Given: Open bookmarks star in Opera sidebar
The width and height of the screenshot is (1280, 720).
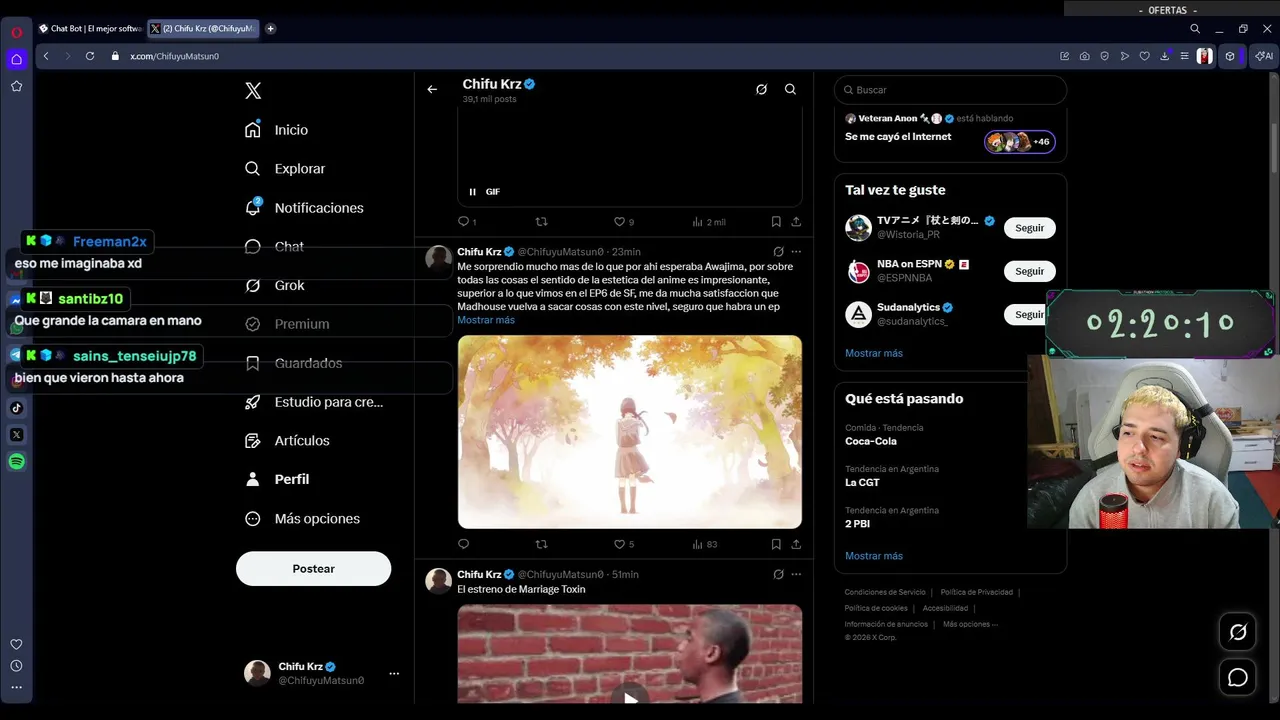Looking at the screenshot, I should 16,86.
